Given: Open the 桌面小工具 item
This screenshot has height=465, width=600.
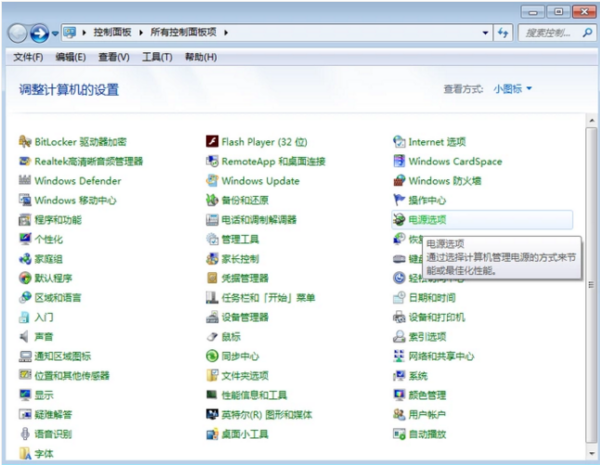Looking at the screenshot, I should tap(237, 434).
